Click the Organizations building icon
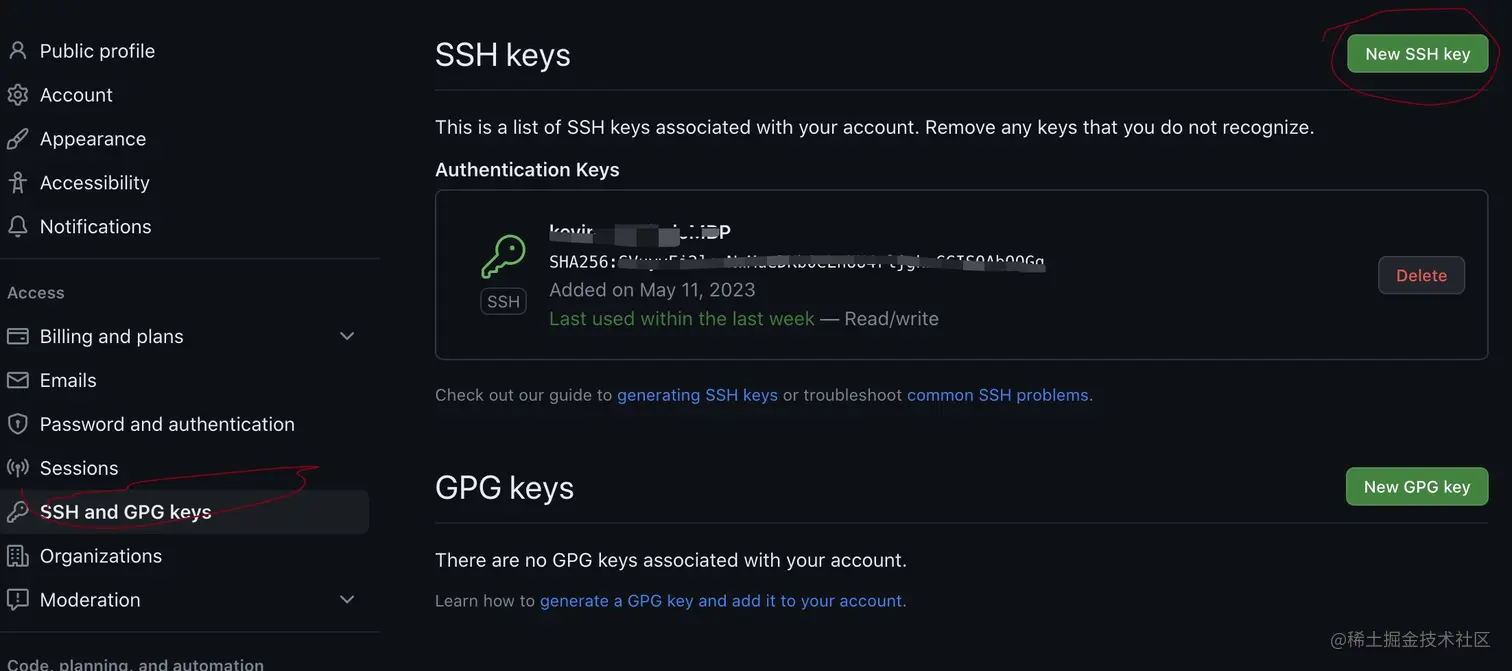Screen dimensions: 1512x671 pyautogui.click(x=17, y=555)
